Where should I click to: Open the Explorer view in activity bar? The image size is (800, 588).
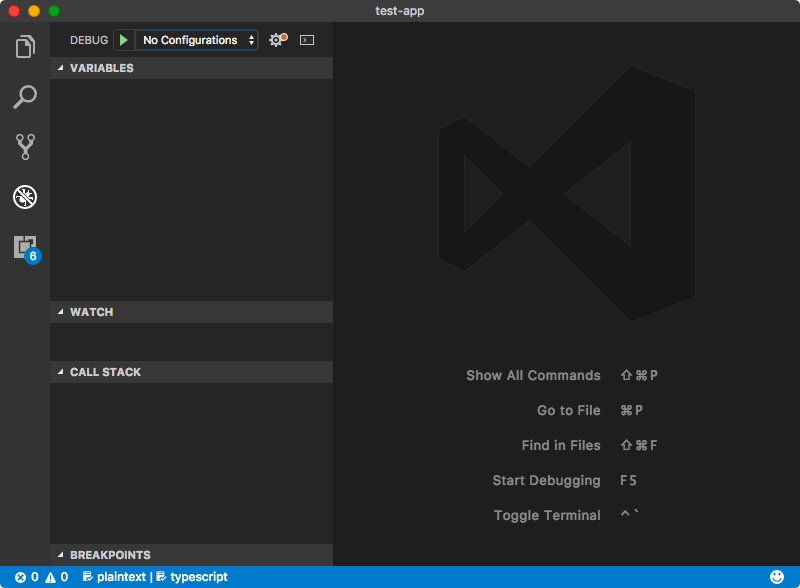[25, 46]
